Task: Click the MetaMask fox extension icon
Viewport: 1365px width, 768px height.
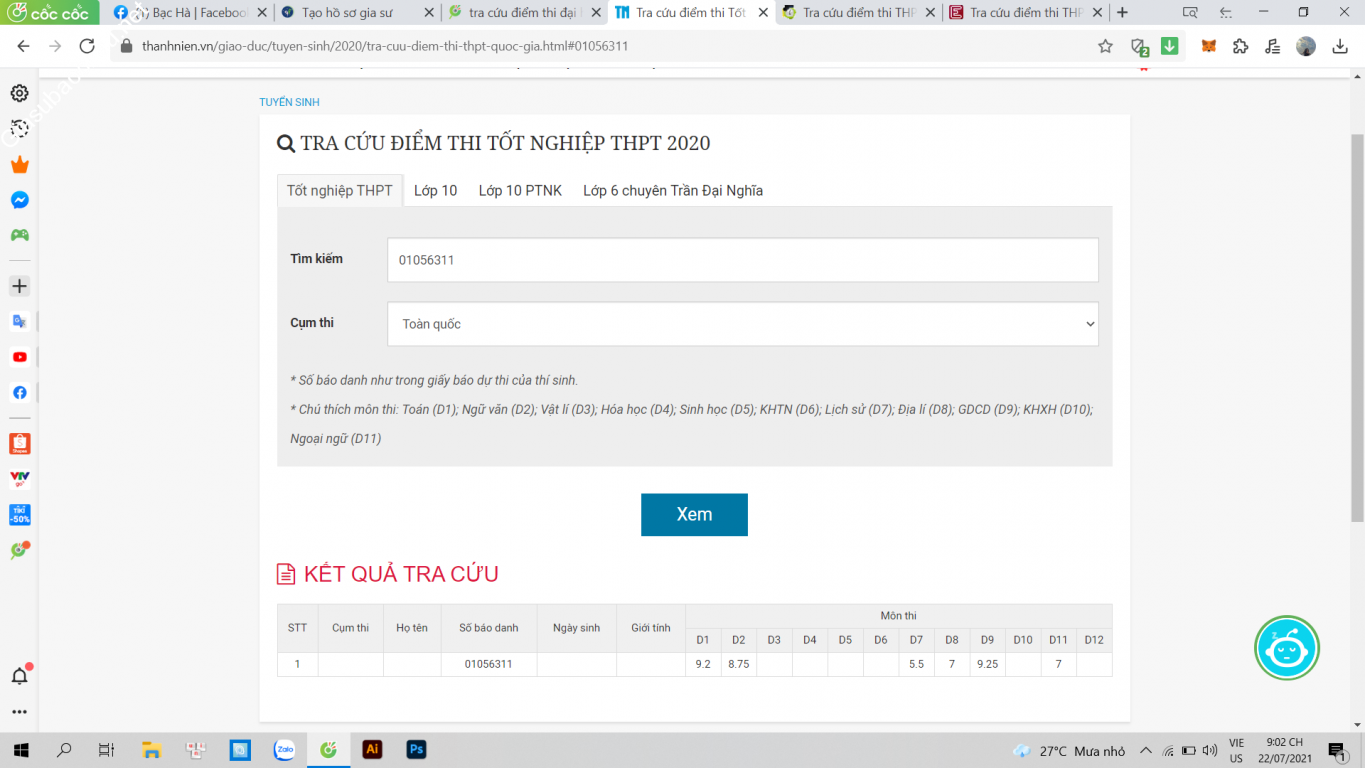Action: pyautogui.click(x=1209, y=46)
